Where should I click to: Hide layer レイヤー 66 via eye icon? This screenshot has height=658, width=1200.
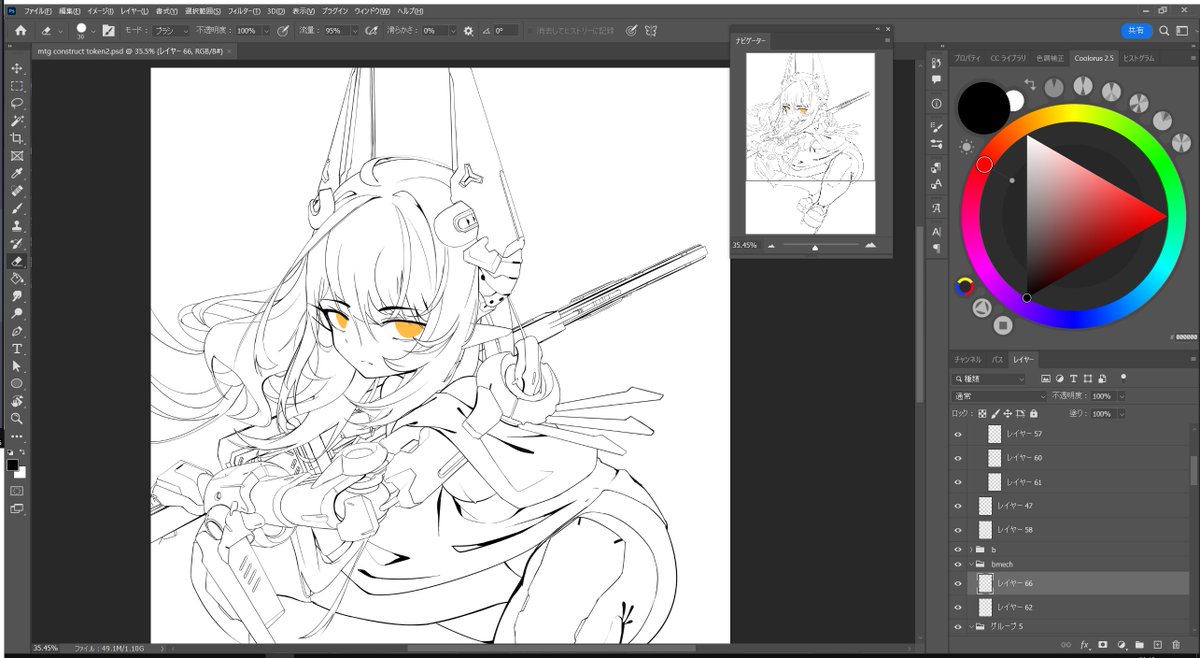[x=958, y=583]
